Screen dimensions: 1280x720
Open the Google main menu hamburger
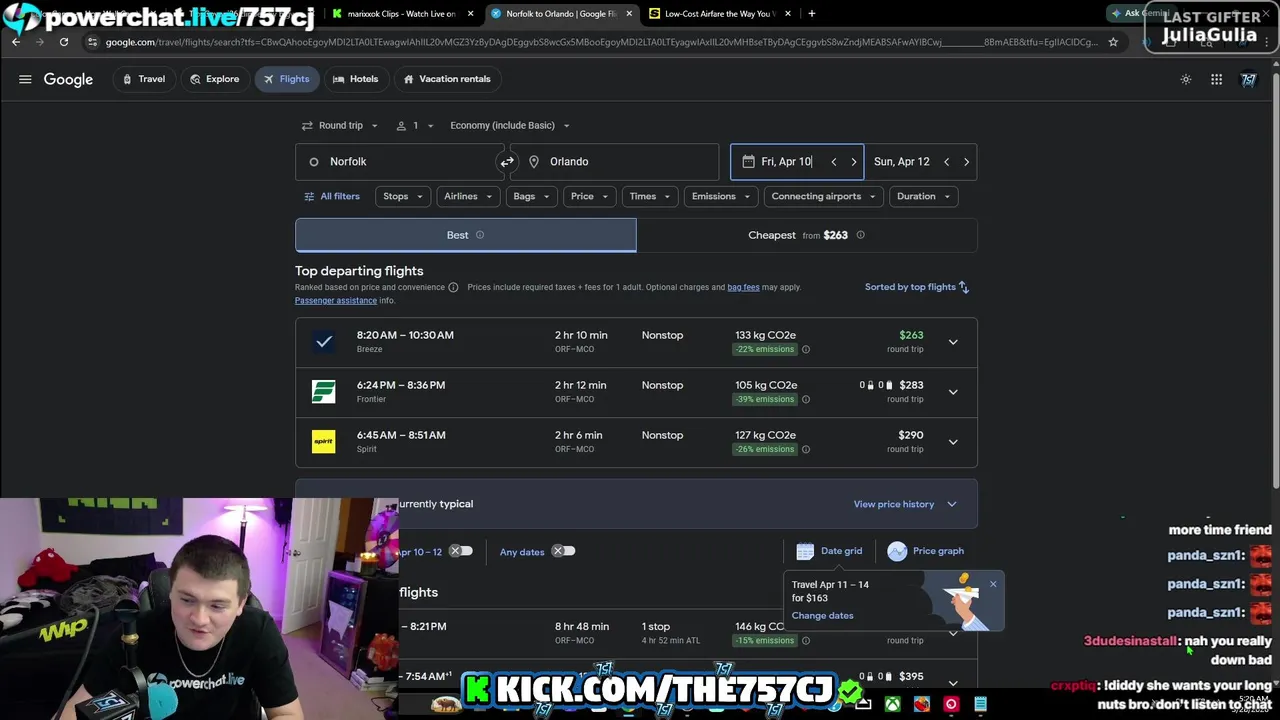click(25, 79)
